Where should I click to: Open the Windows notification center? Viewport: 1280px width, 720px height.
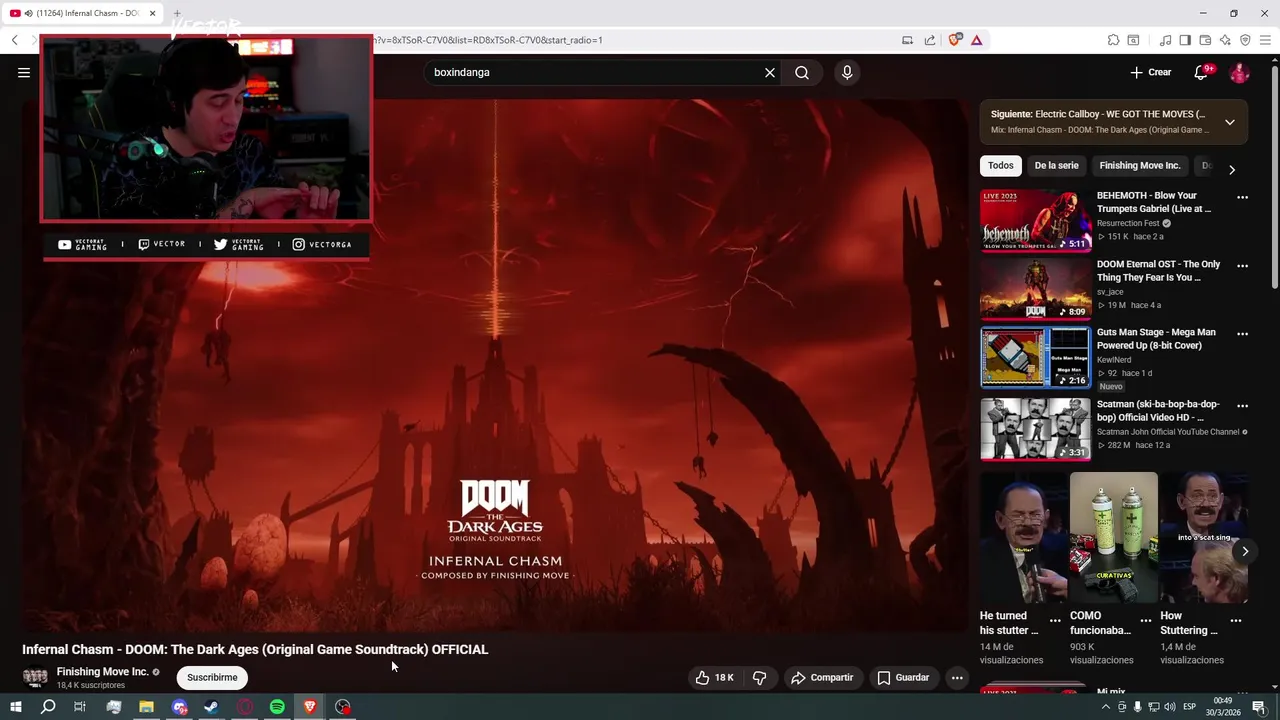1259,707
